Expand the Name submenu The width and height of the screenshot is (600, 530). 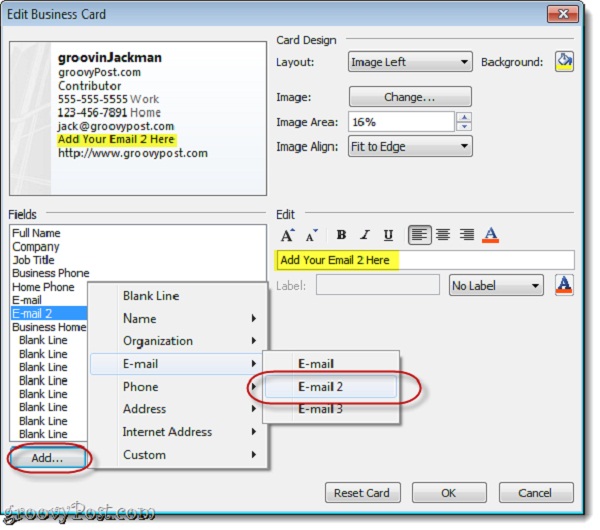pyautogui.click(x=178, y=318)
